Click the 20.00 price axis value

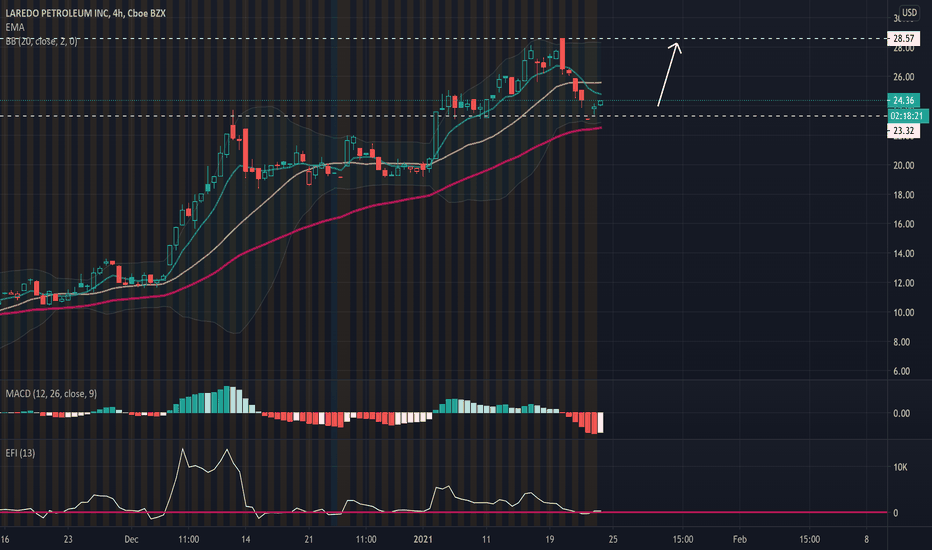[x=903, y=165]
